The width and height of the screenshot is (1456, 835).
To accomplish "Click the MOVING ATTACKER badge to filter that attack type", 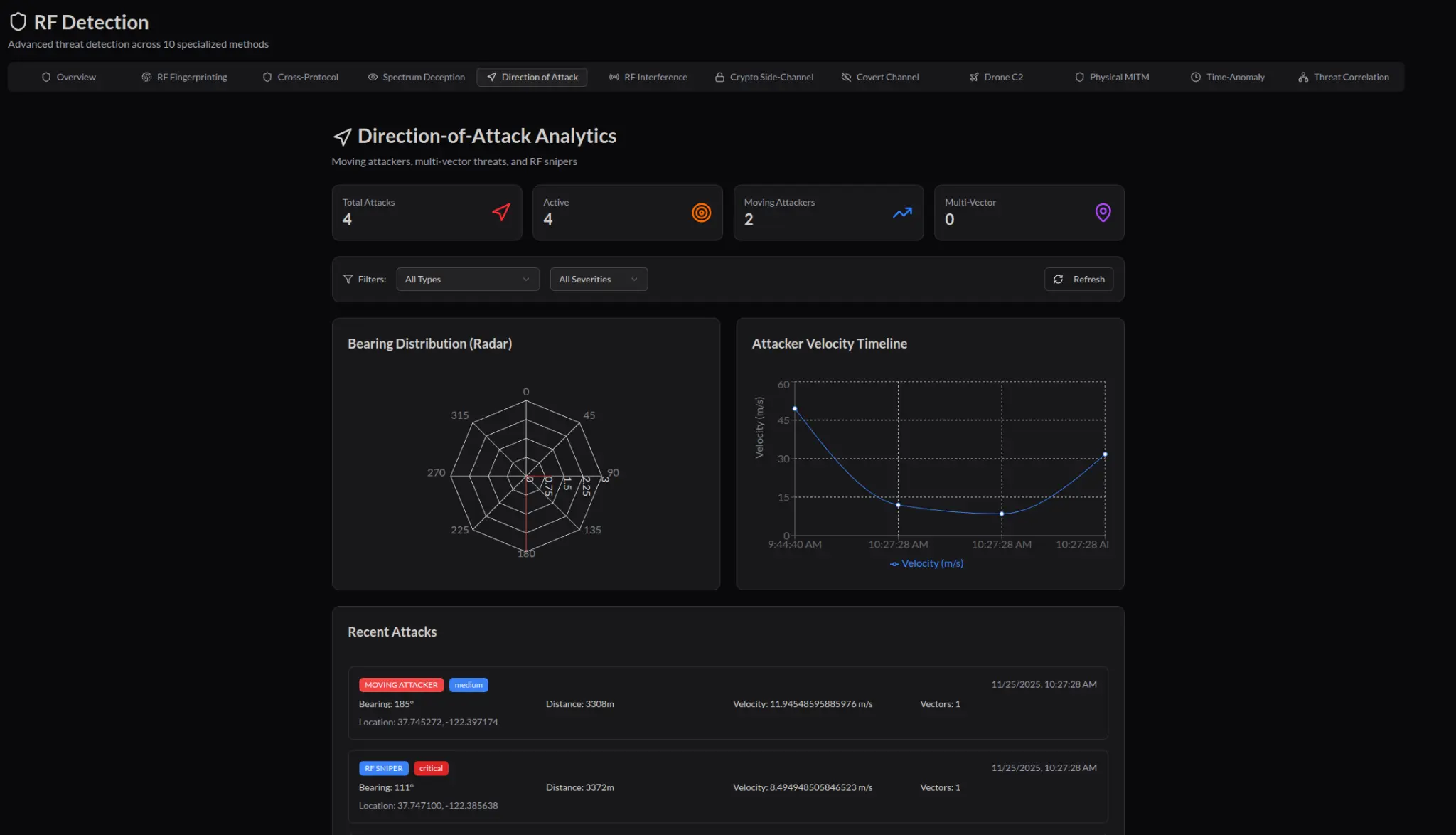I will pos(401,684).
